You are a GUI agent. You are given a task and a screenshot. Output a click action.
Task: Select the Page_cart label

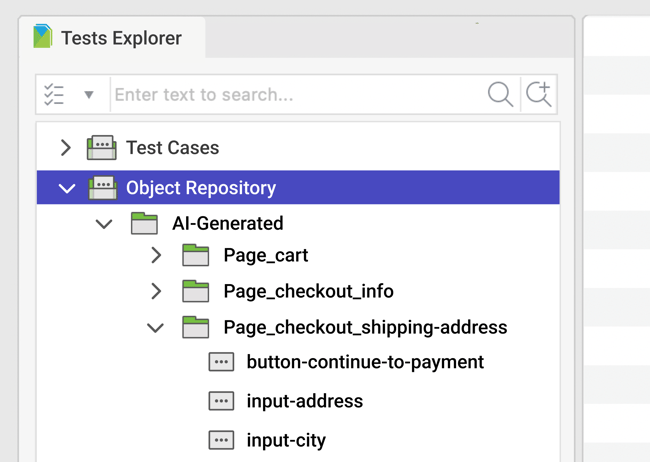(x=266, y=255)
